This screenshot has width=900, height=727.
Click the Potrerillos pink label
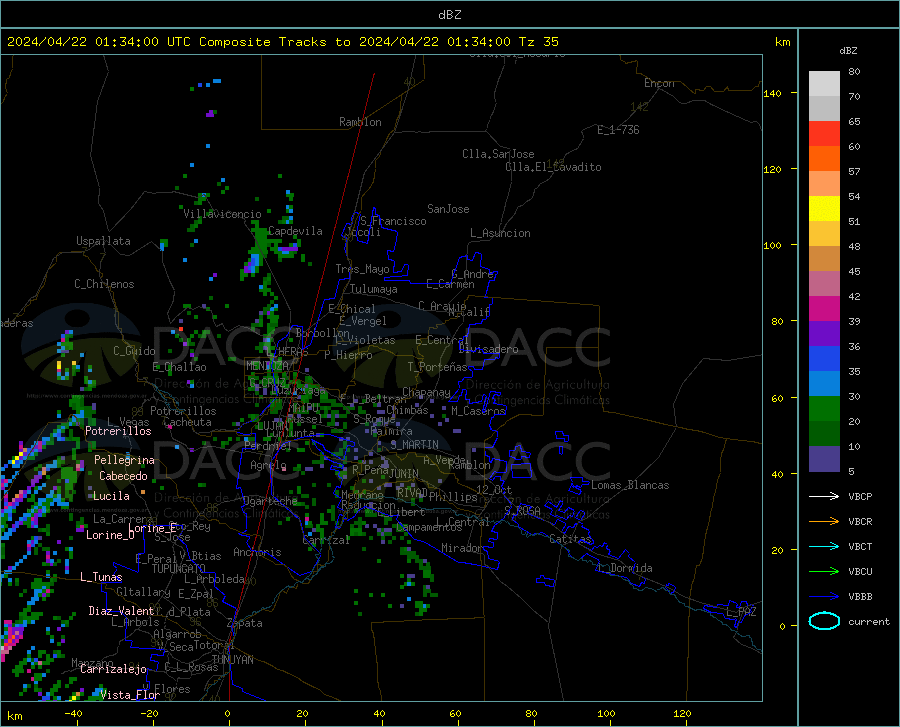(118, 431)
